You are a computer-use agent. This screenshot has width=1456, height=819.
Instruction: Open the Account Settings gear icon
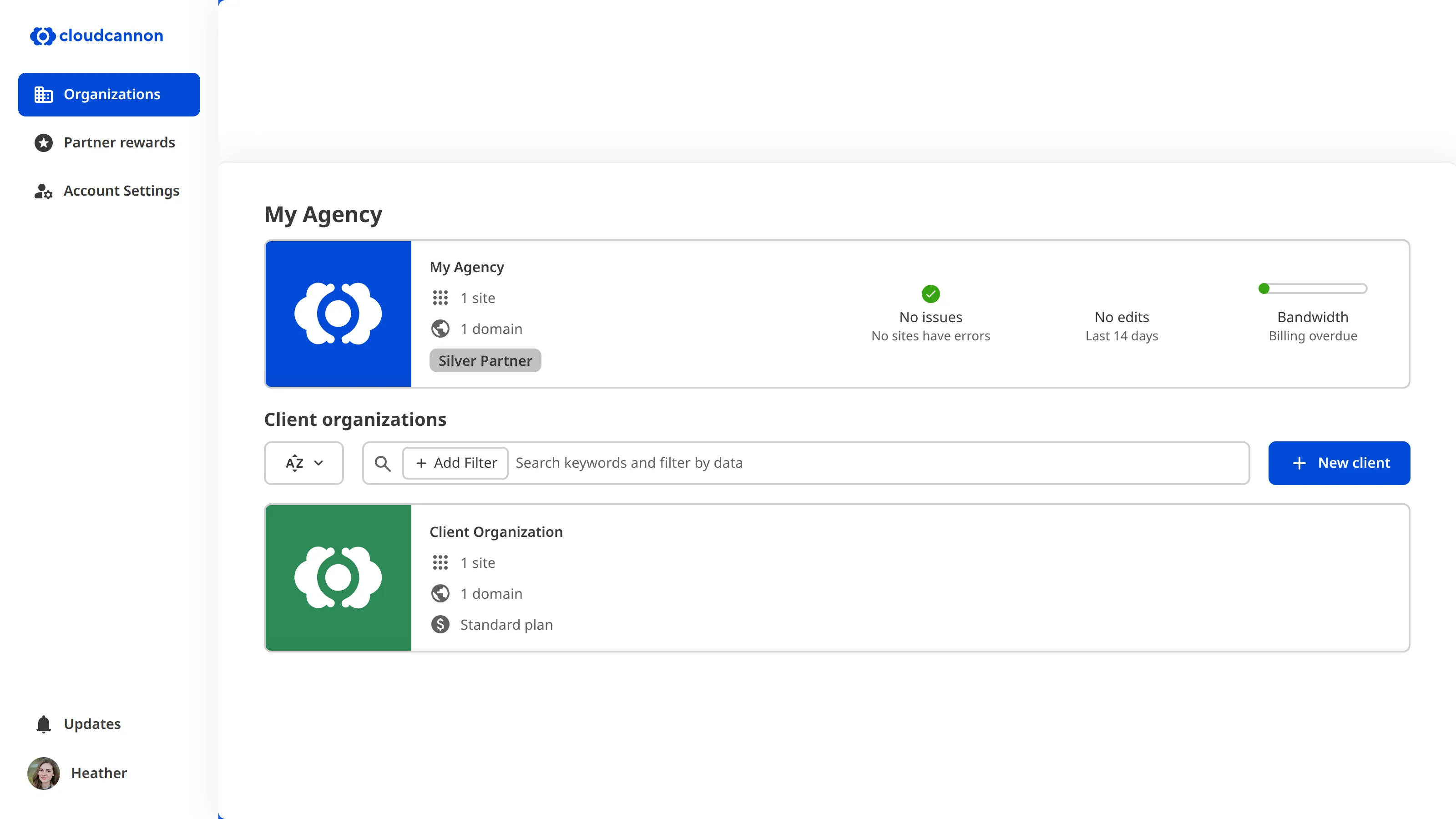pos(43,191)
